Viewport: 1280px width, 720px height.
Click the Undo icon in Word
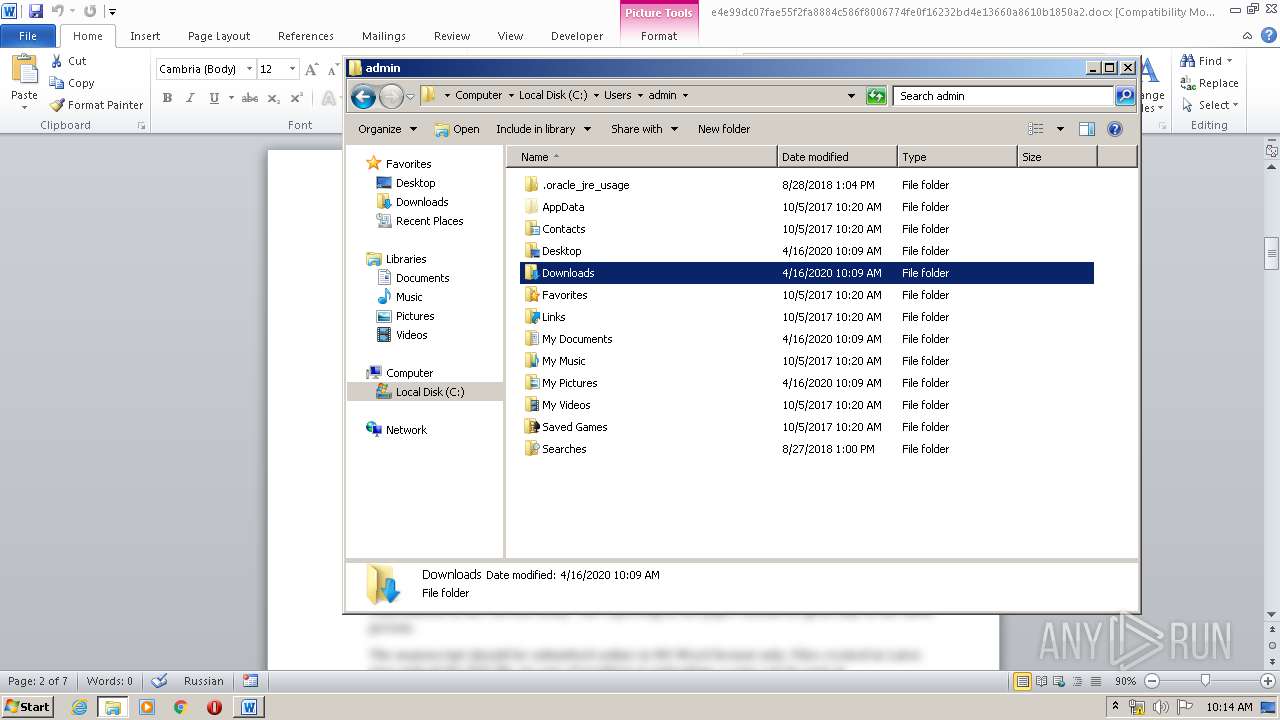(57, 11)
